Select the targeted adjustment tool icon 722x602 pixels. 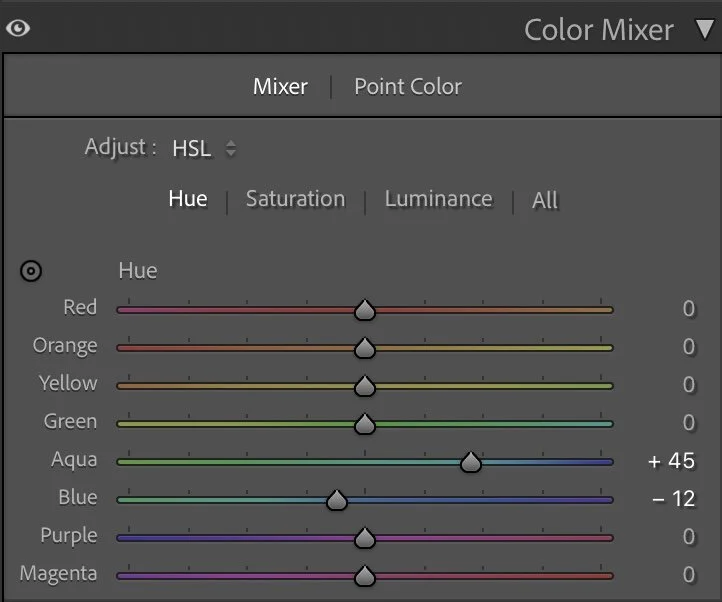31,271
